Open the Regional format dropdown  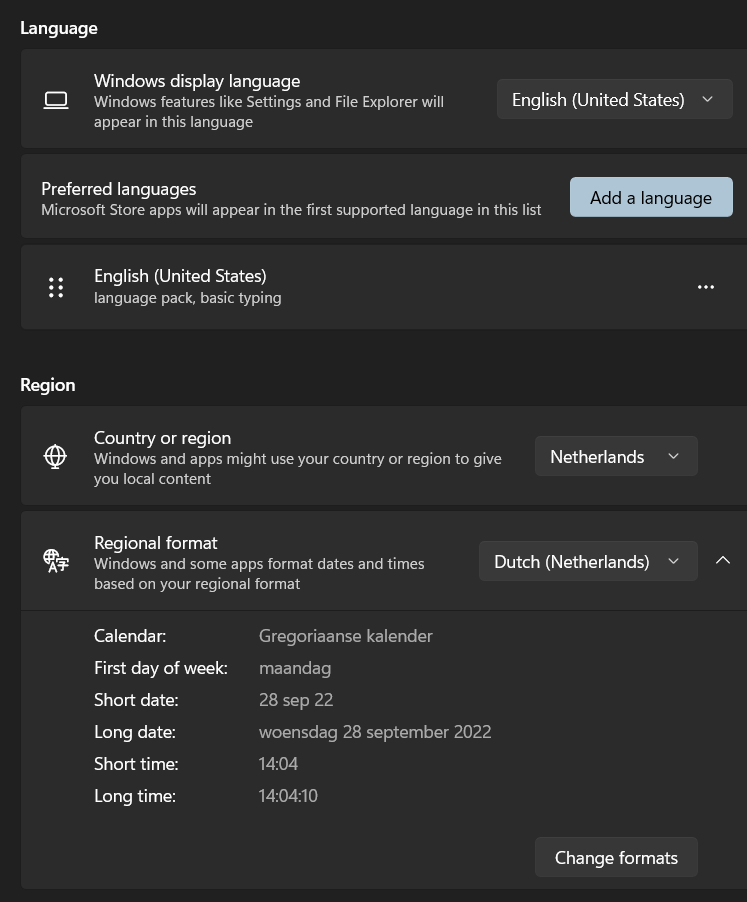(588, 561)
